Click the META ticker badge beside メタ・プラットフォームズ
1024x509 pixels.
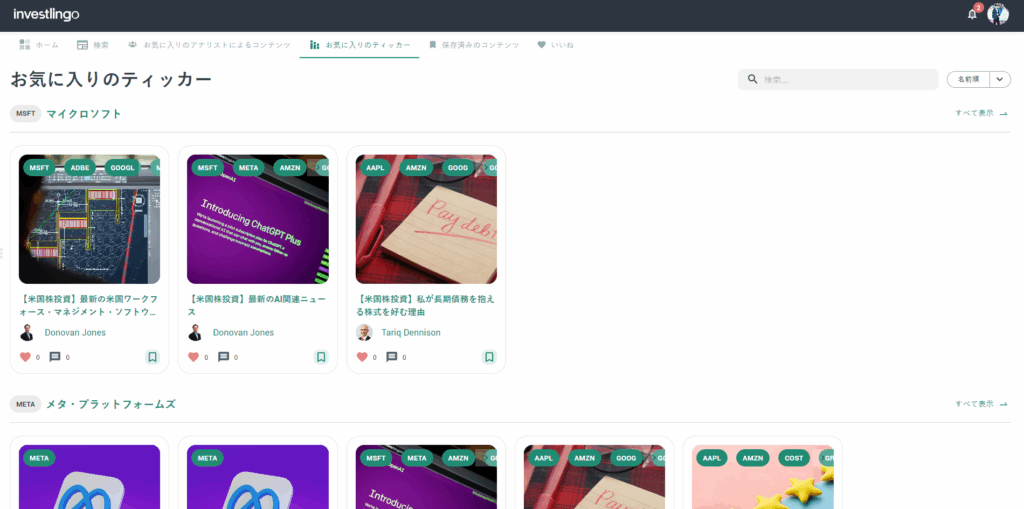click(25, 404)
